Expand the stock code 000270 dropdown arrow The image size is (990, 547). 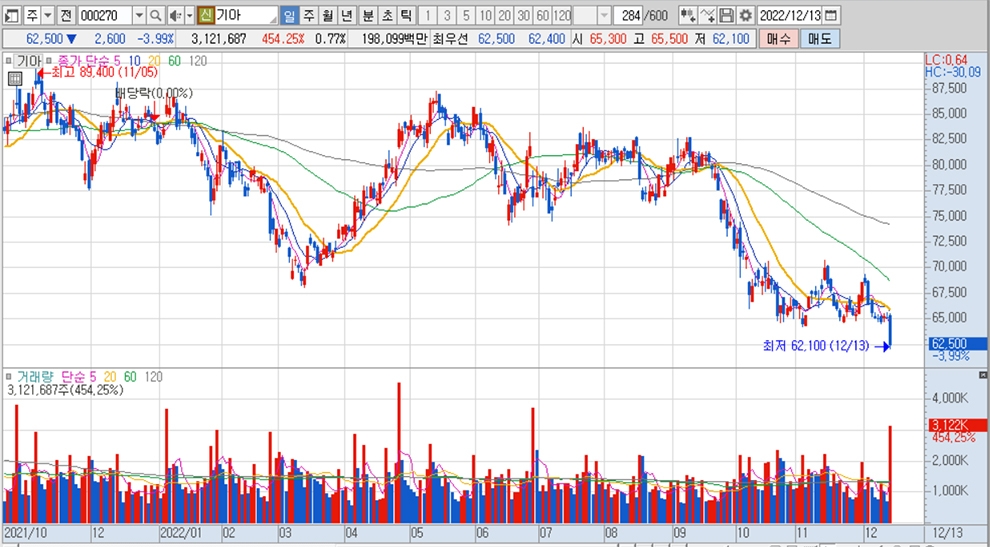pyautogui.click(x=139, y=16)
